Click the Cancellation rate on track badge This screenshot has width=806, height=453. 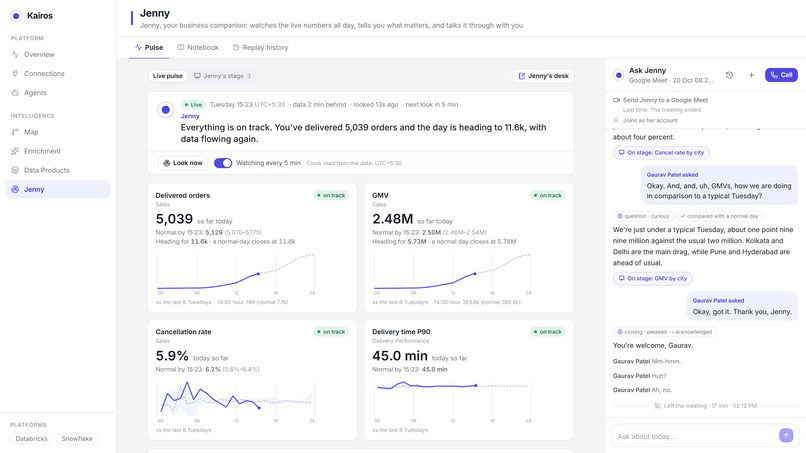[x=331, y=332]
